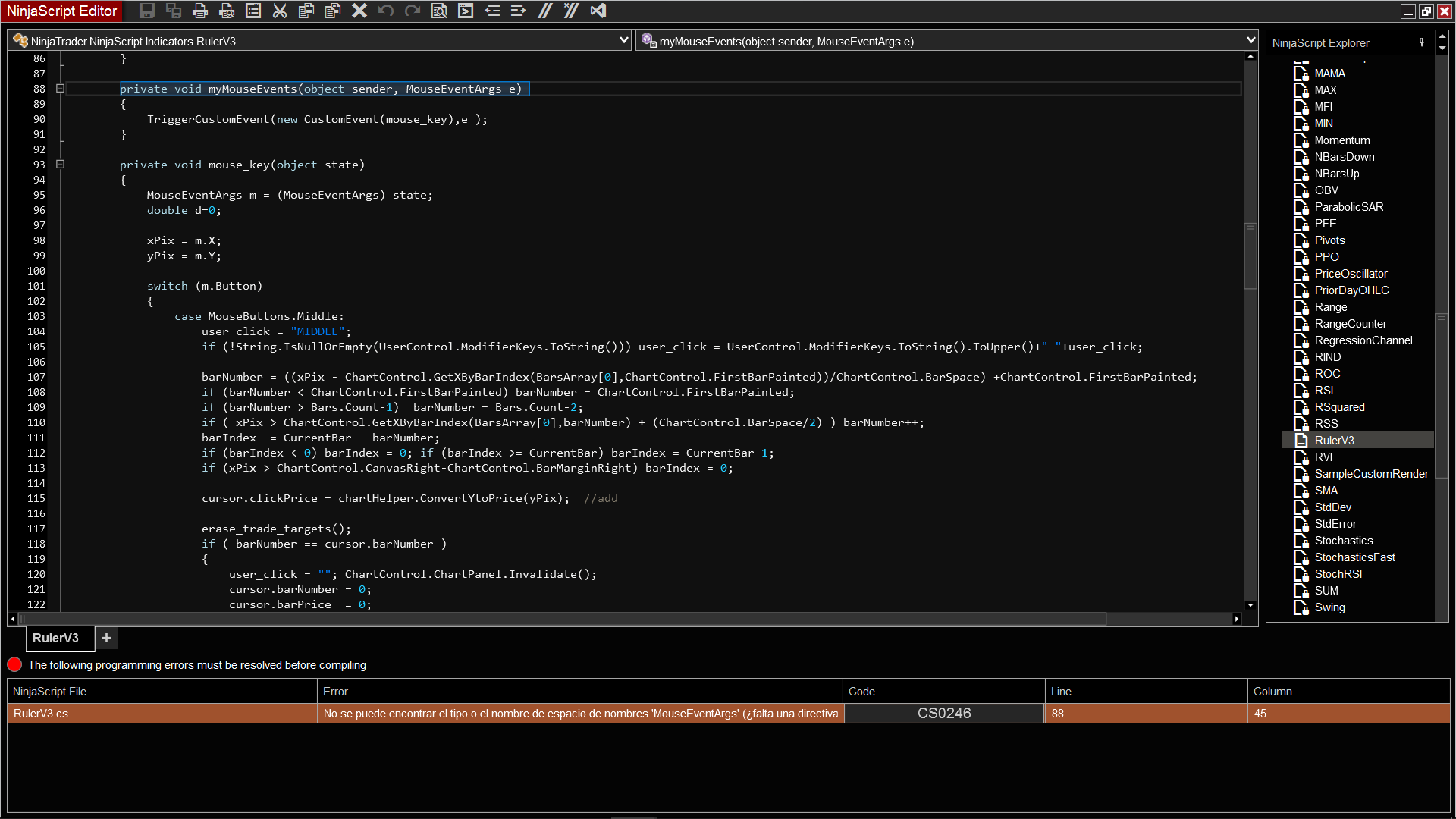The image size is (1456, 819).
Task: Open code in Visual Studio icon
Action: pos(598,11)
